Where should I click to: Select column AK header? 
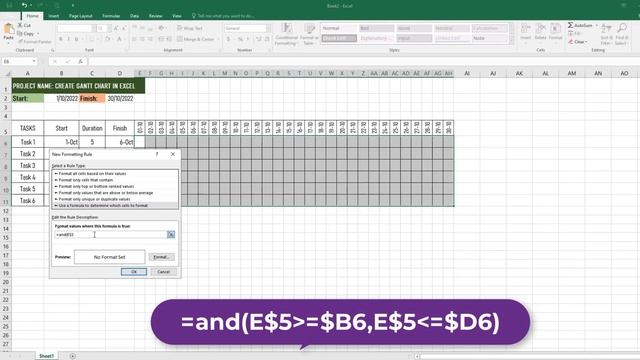click(x=519, y=73)
